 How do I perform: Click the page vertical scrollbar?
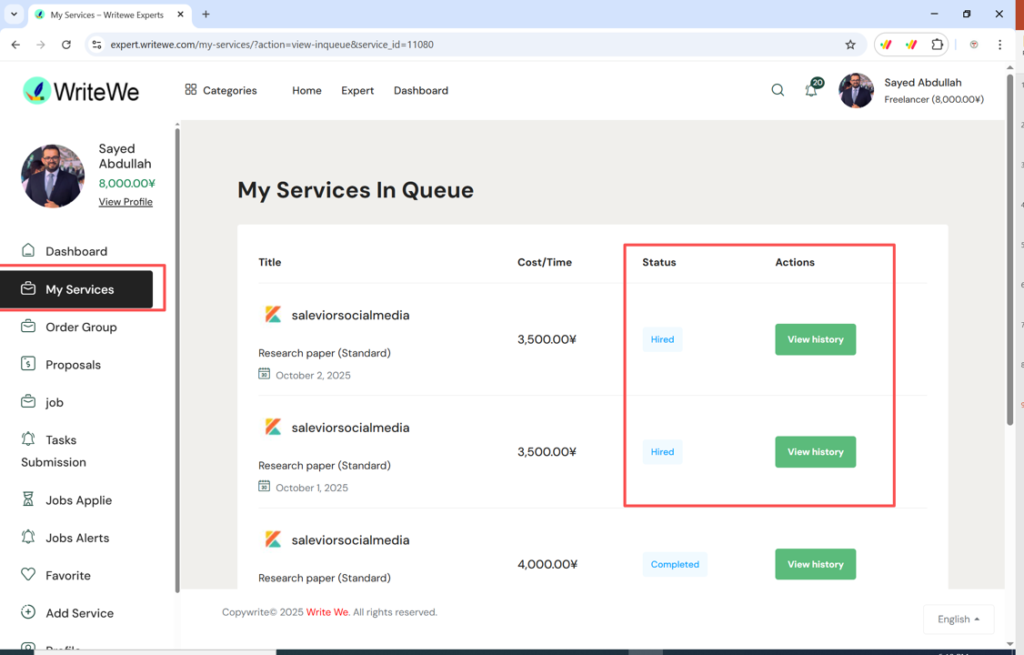click(1008, 300)
